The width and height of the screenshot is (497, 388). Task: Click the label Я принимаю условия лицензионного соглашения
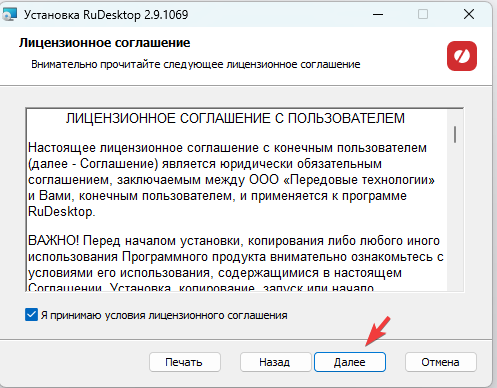[164, 315]
